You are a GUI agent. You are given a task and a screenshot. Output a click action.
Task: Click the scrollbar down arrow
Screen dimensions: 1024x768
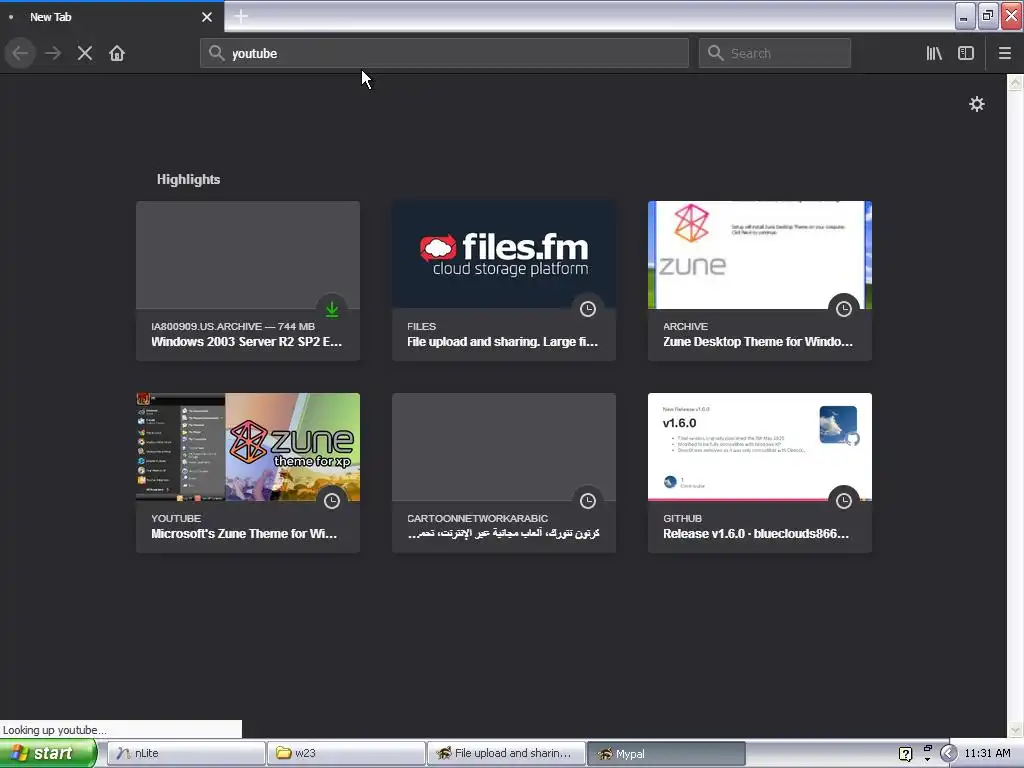(x=1015, y=730)
